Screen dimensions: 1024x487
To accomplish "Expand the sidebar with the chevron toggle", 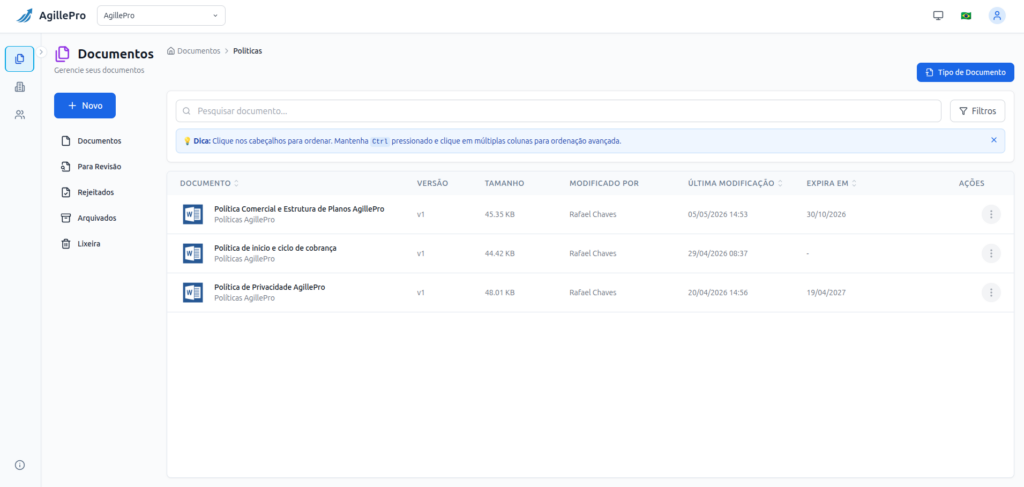I will point(41,52).
